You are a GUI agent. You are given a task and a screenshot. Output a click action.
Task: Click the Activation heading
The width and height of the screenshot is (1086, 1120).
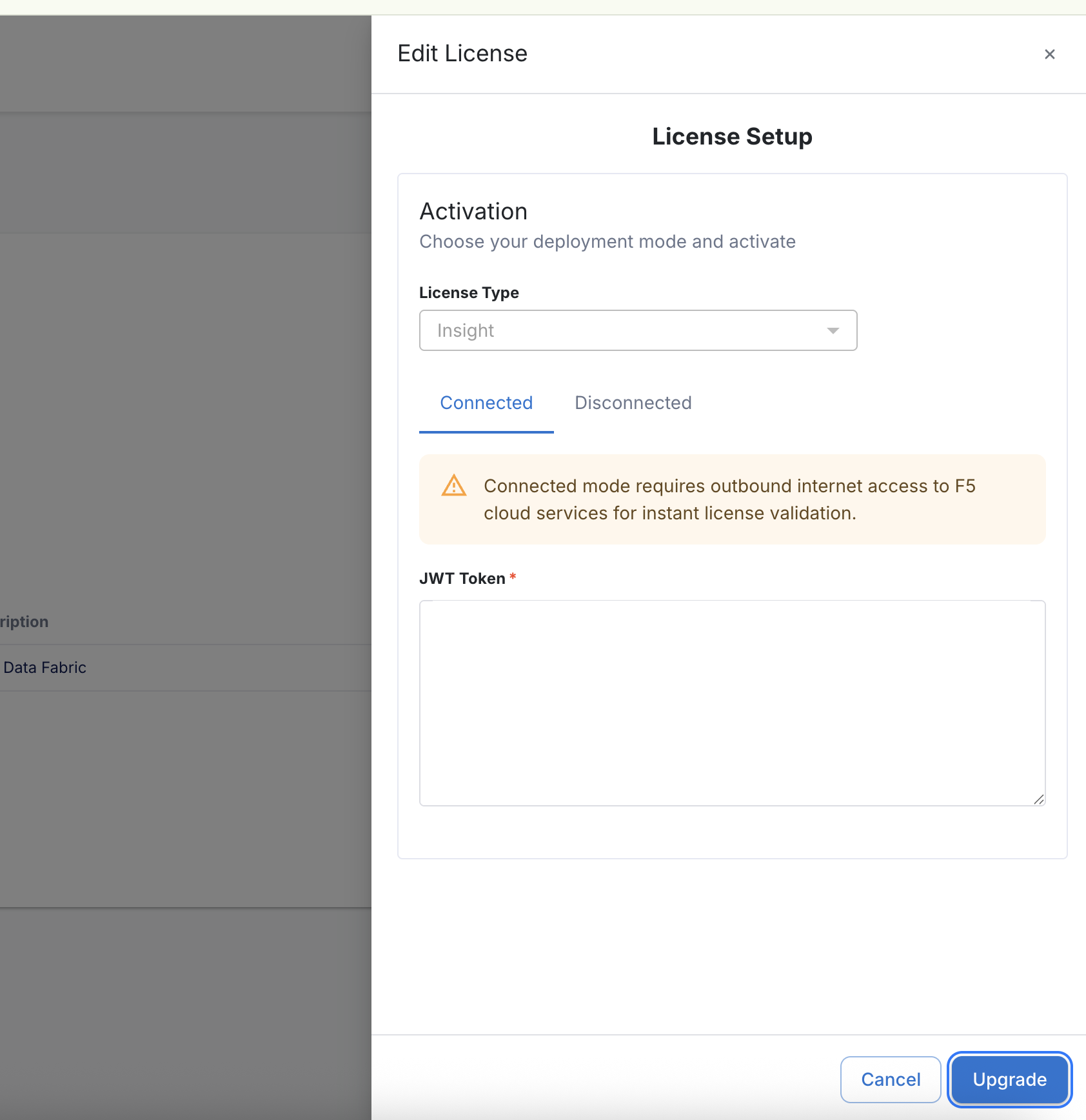[473, 212]
